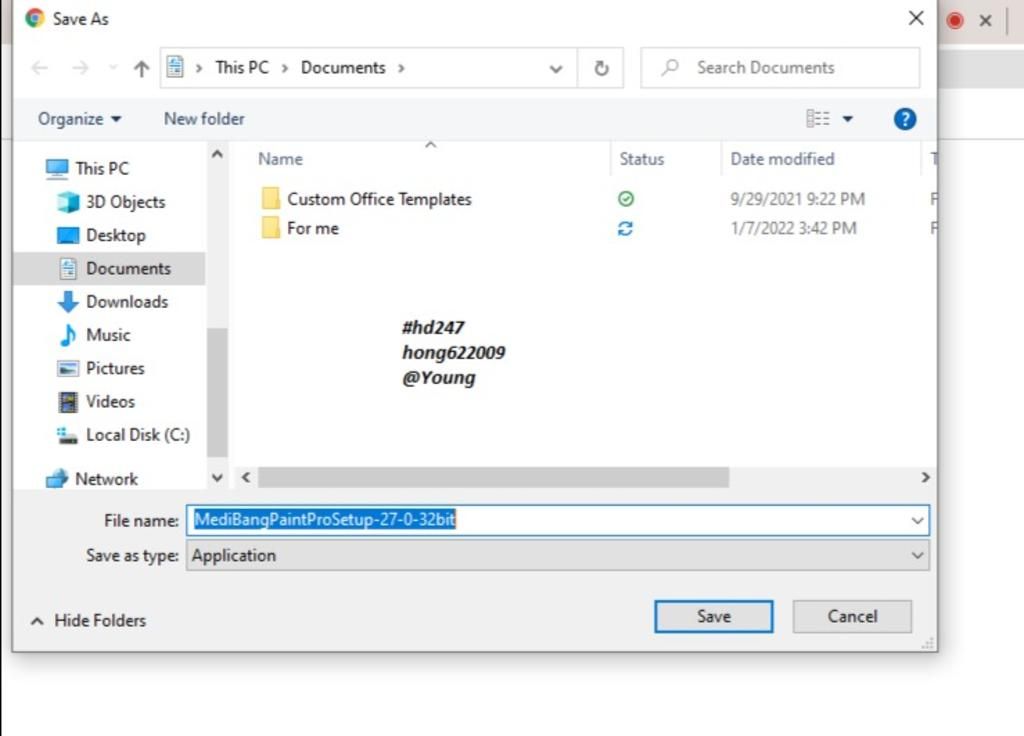Open the address bar history dropdown

coord(556,68)
